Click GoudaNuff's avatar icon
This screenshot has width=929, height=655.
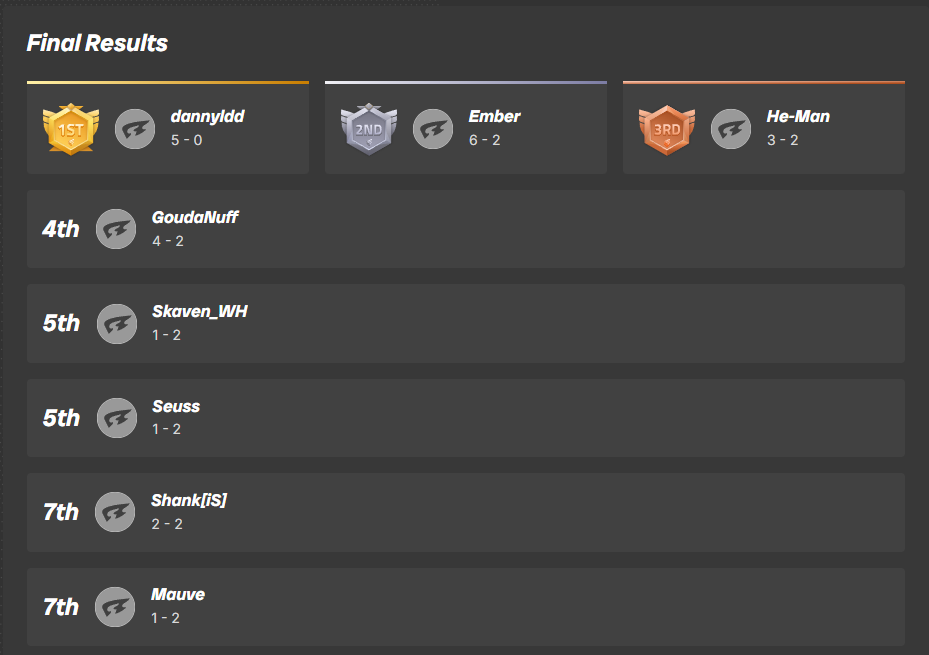click(116, 229)
